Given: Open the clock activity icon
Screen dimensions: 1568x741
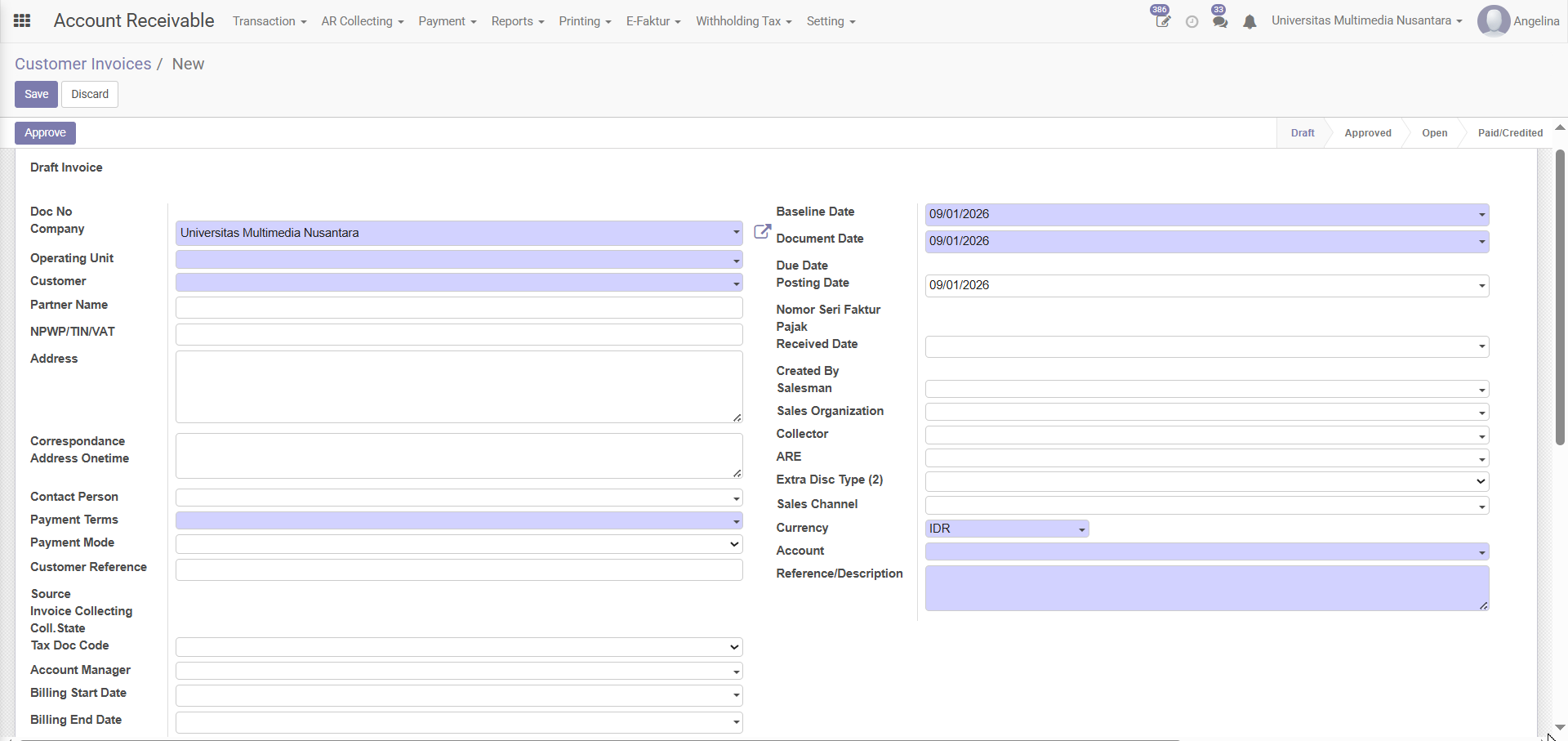Looking at the screenshot, I should pos(1192,22).
